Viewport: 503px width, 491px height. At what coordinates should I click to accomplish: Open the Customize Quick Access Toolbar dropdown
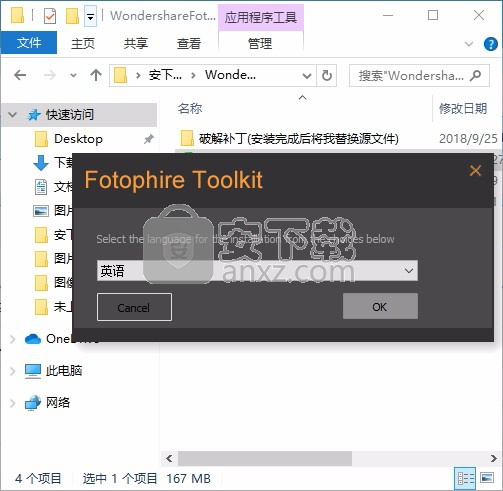point(90,16)
